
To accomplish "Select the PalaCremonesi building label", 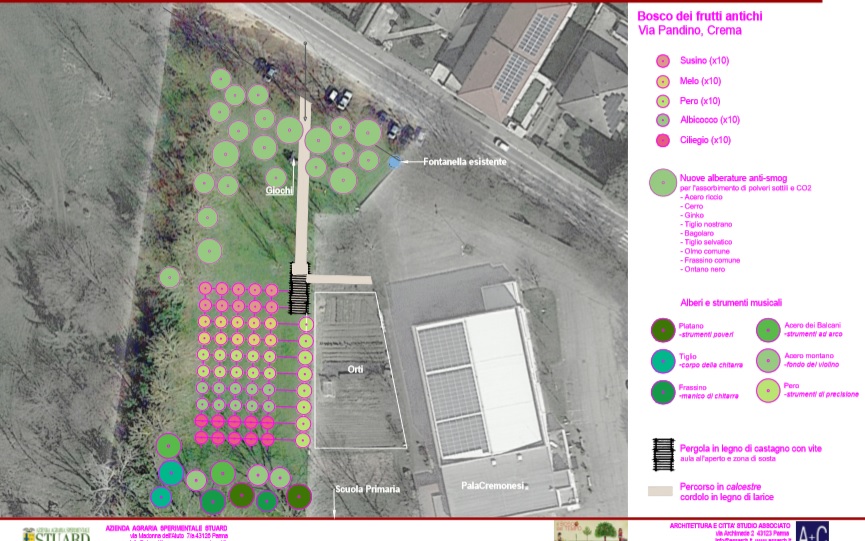I will [492, 485].
